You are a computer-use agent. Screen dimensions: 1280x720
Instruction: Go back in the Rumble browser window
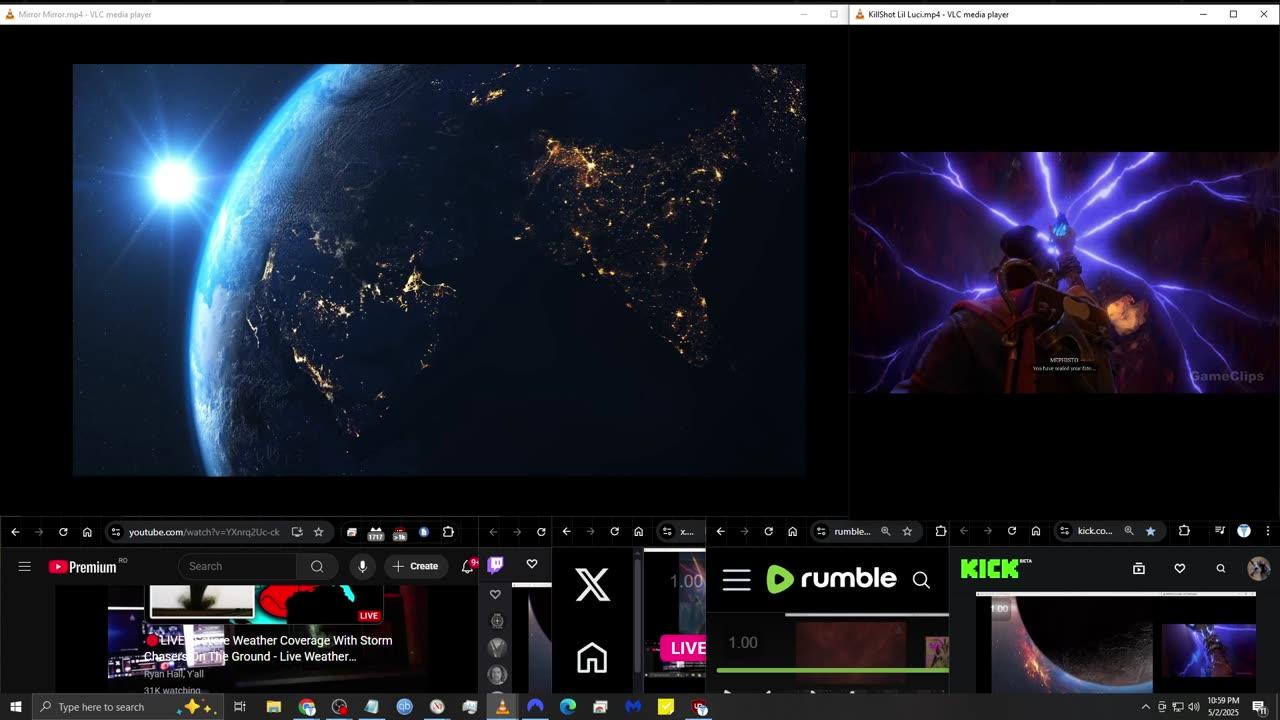[x=720, y=532]
